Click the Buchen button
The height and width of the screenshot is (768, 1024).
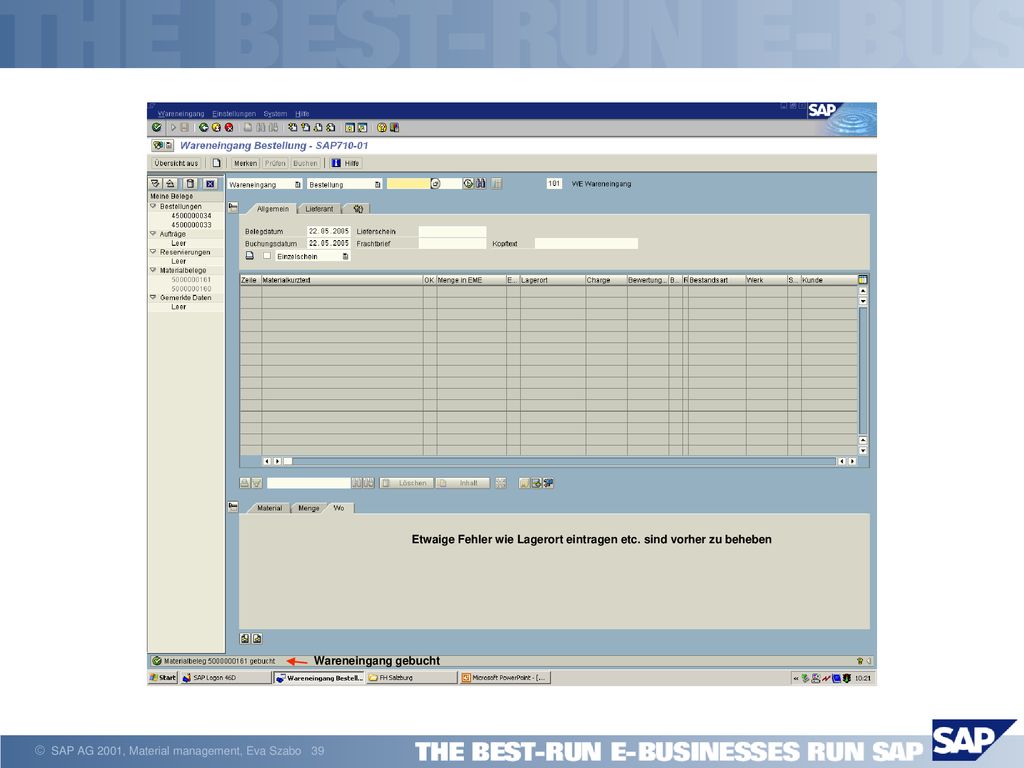tap(305, 163)
